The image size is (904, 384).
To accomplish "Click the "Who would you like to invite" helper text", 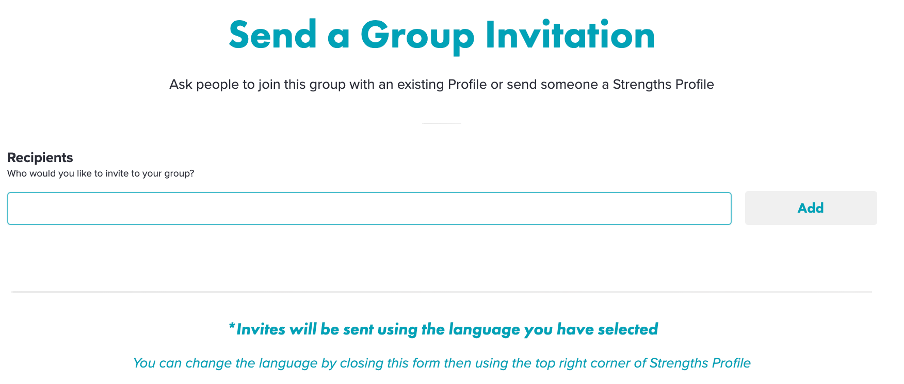I will [100, 173].
